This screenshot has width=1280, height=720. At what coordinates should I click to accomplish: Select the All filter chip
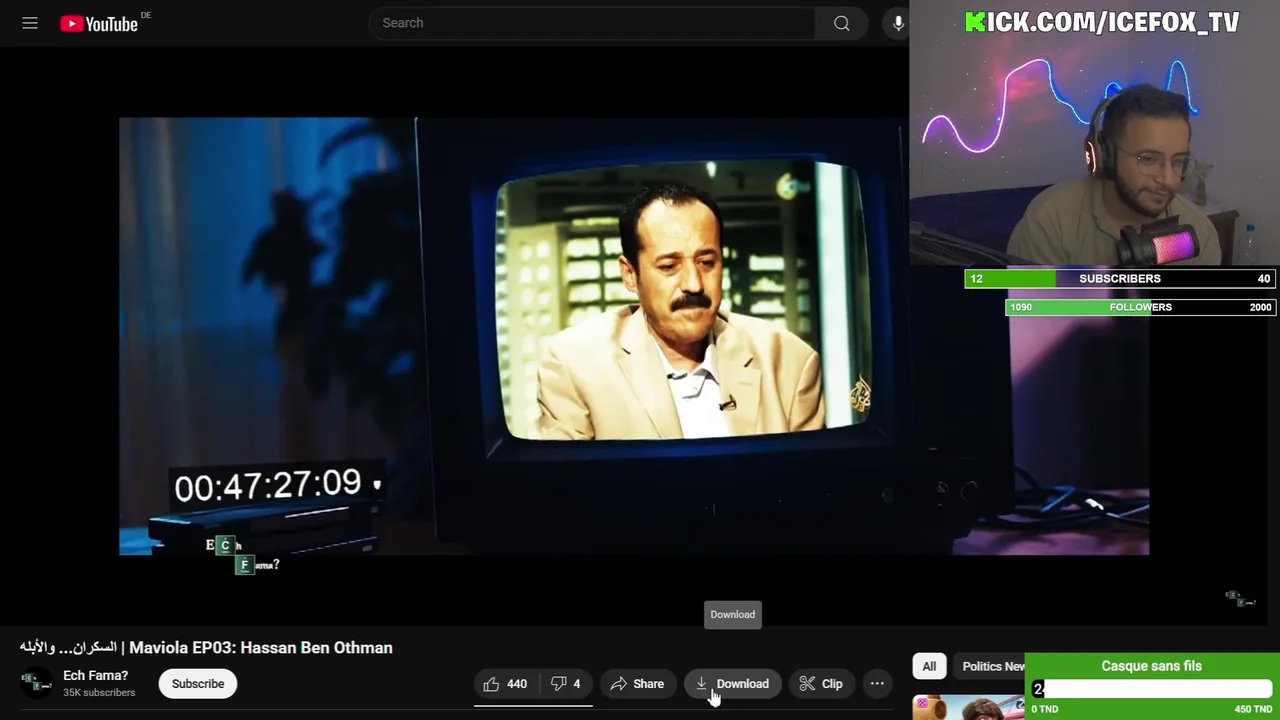click(929, 666)
